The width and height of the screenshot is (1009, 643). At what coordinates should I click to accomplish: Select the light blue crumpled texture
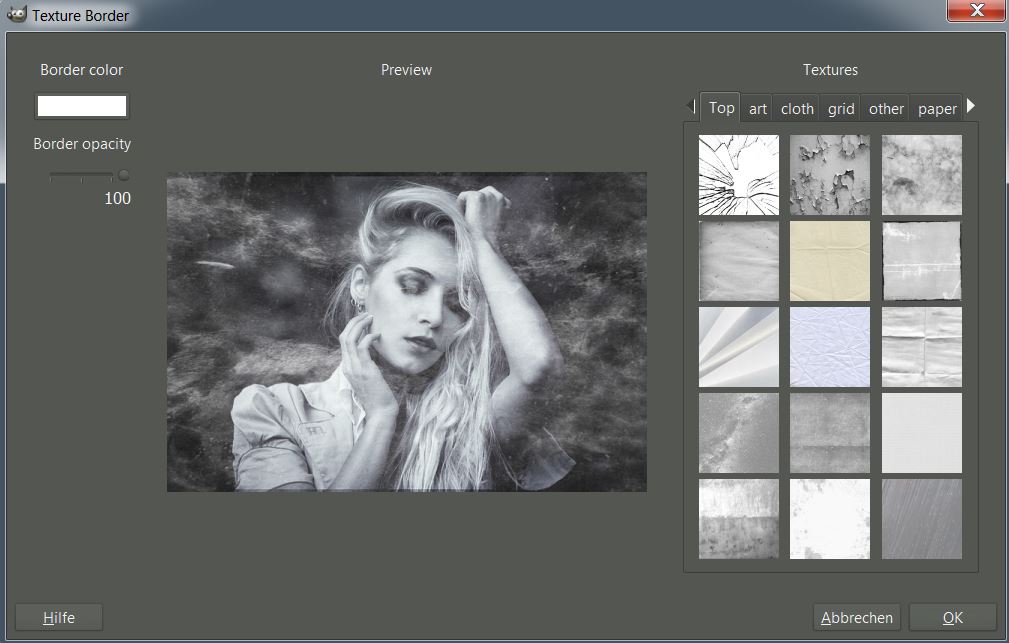[x=830, y=347]
